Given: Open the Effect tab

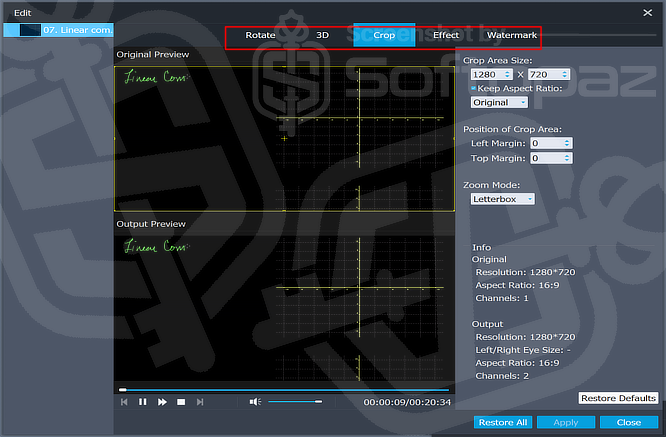Looking at the screenshot, I should pyautogui.click(x=446, y=35).
